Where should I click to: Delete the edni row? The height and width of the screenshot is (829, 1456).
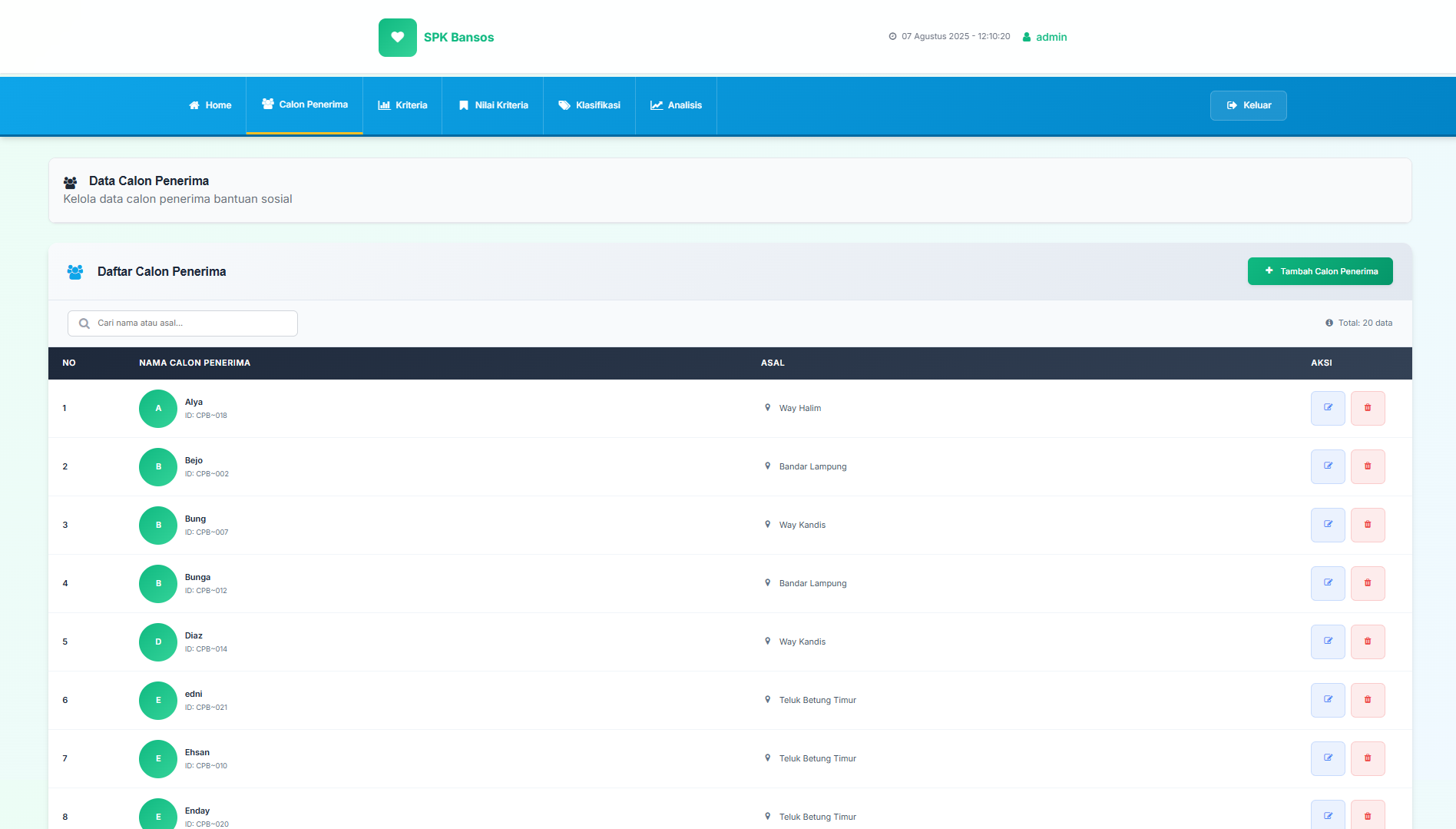point(1368,700)
